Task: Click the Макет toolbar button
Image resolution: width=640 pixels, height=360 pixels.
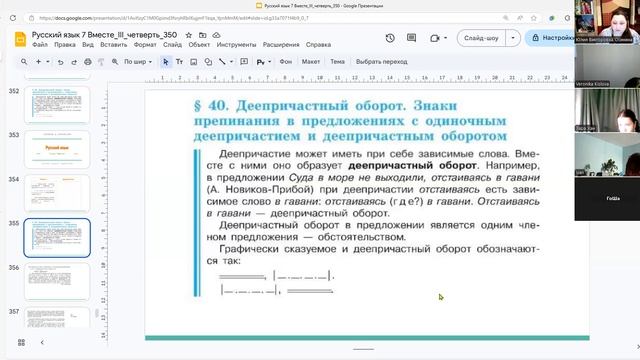Action: click(311, 62)
